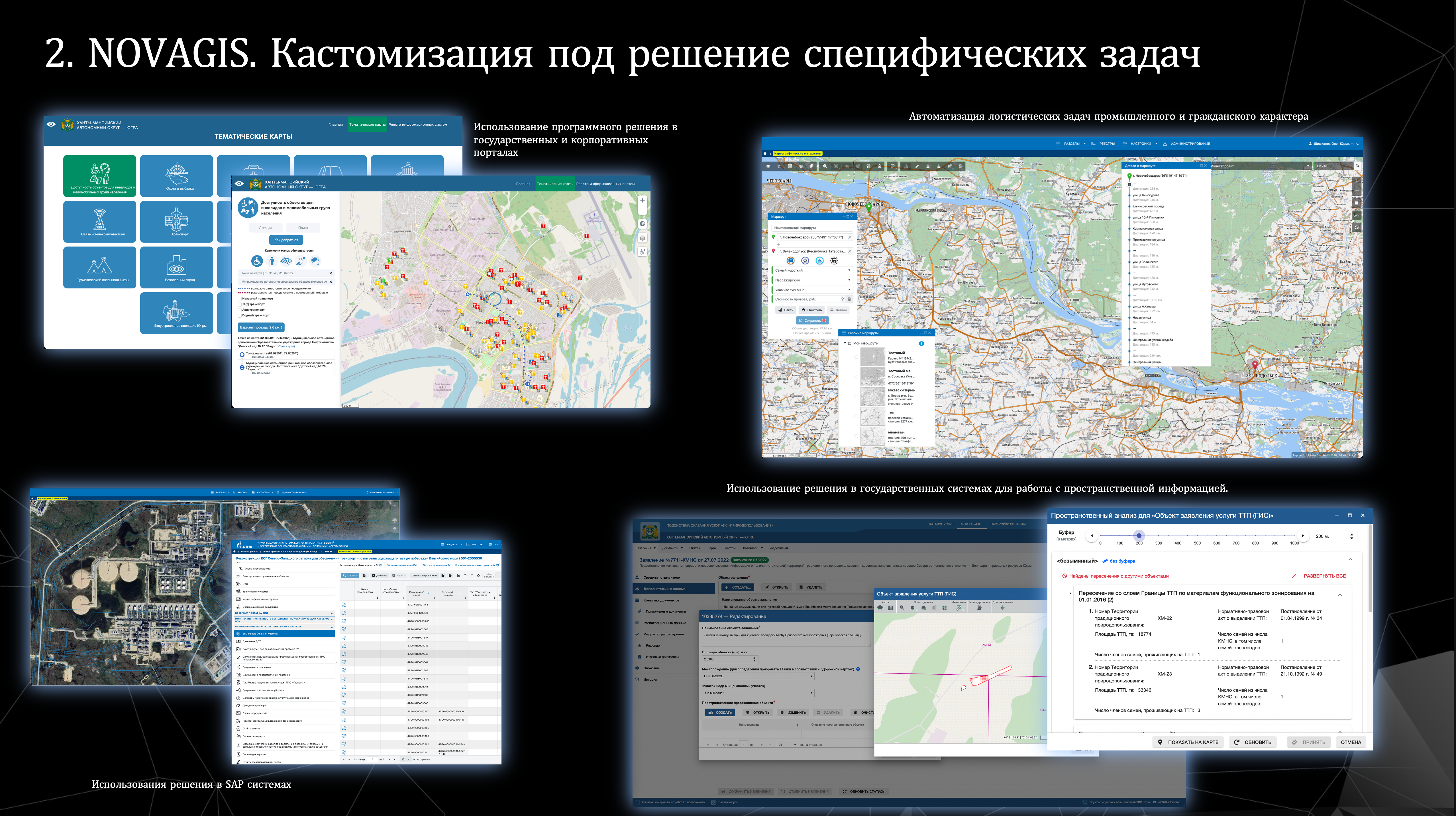Screen dimensions: 1456x816
Task: Click the globe icon on the Нефтеюганск map
Action: [642, 224]
